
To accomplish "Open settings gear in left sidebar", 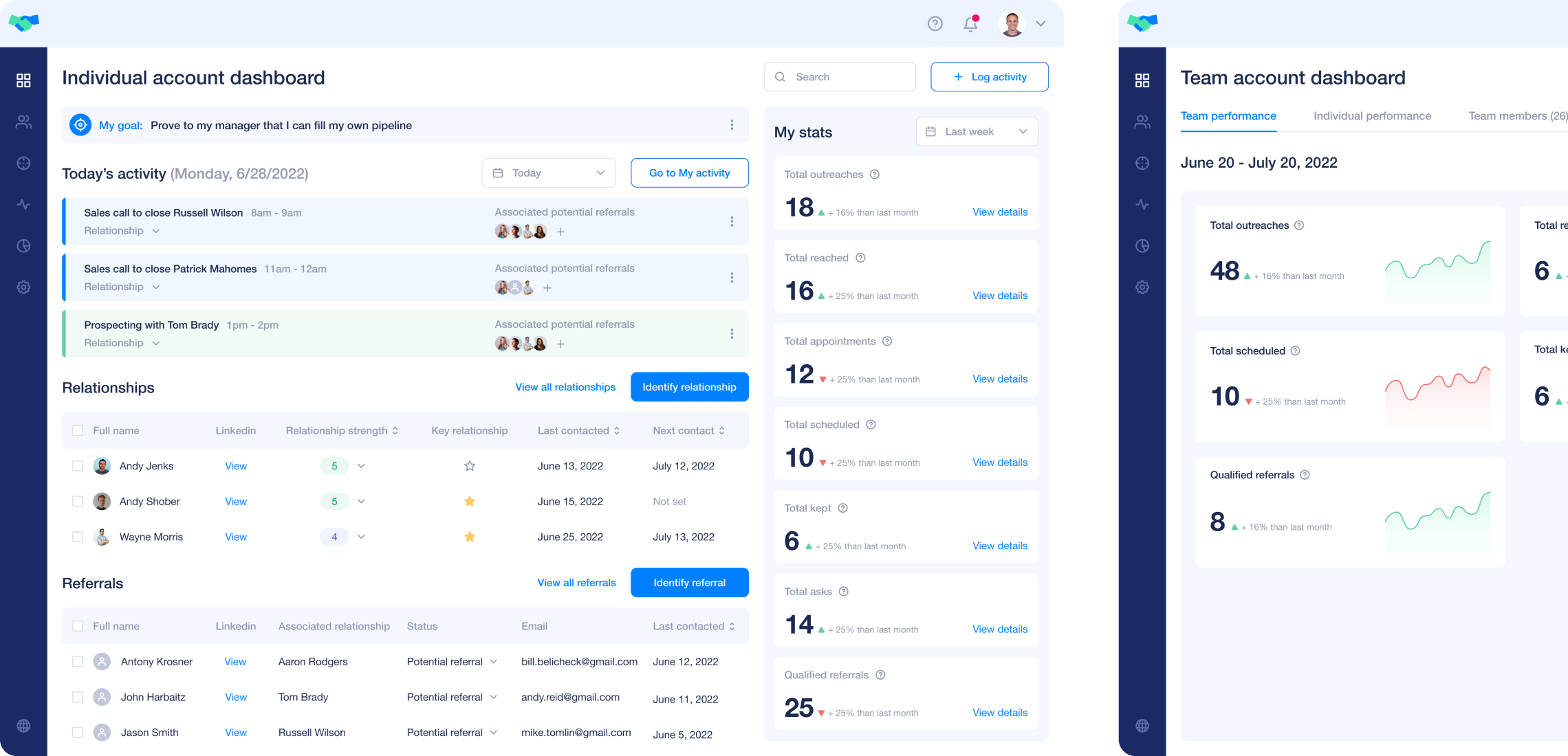I will coord(23,287).
